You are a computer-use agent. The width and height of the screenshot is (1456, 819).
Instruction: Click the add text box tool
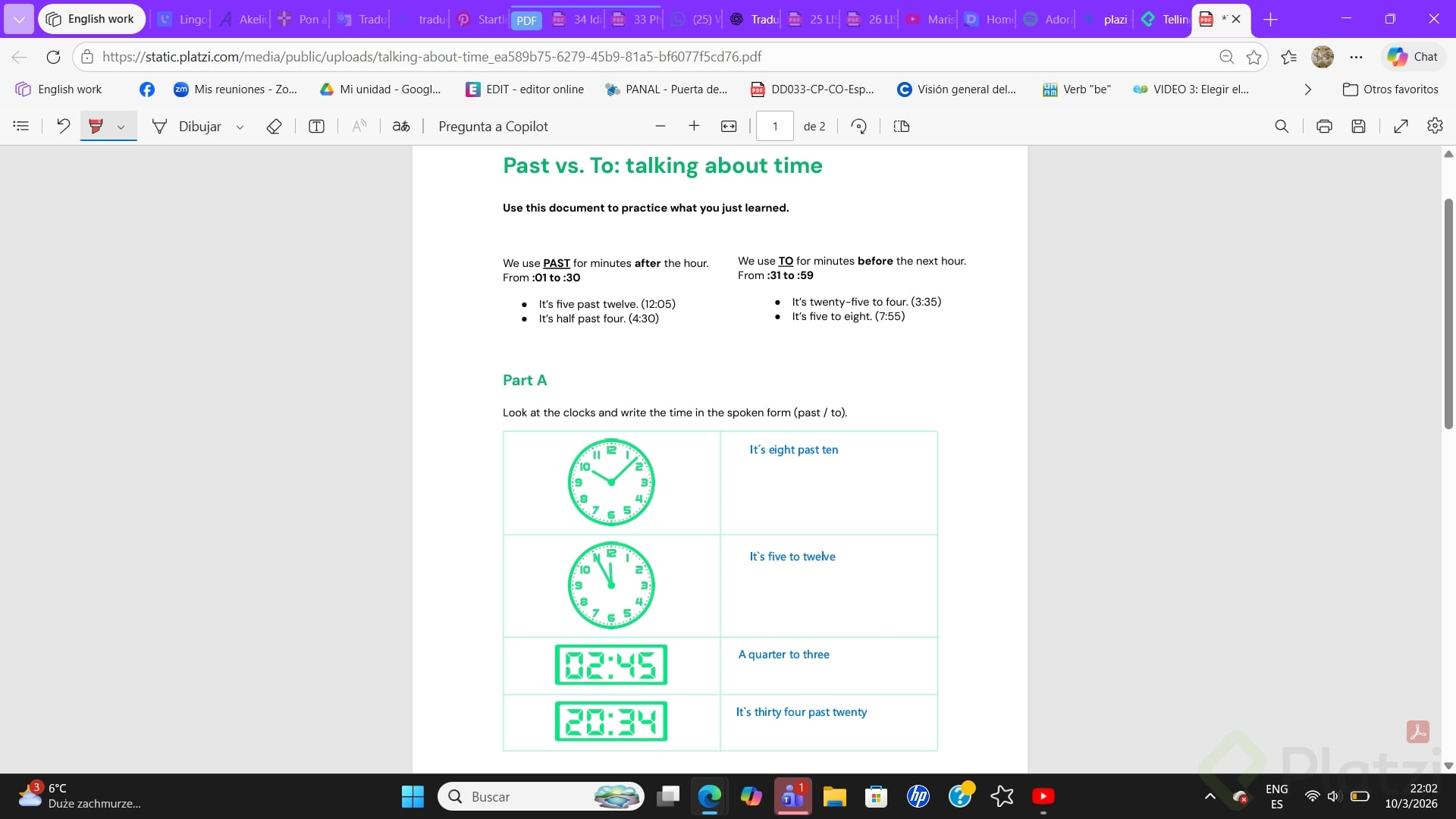[316, 127]
